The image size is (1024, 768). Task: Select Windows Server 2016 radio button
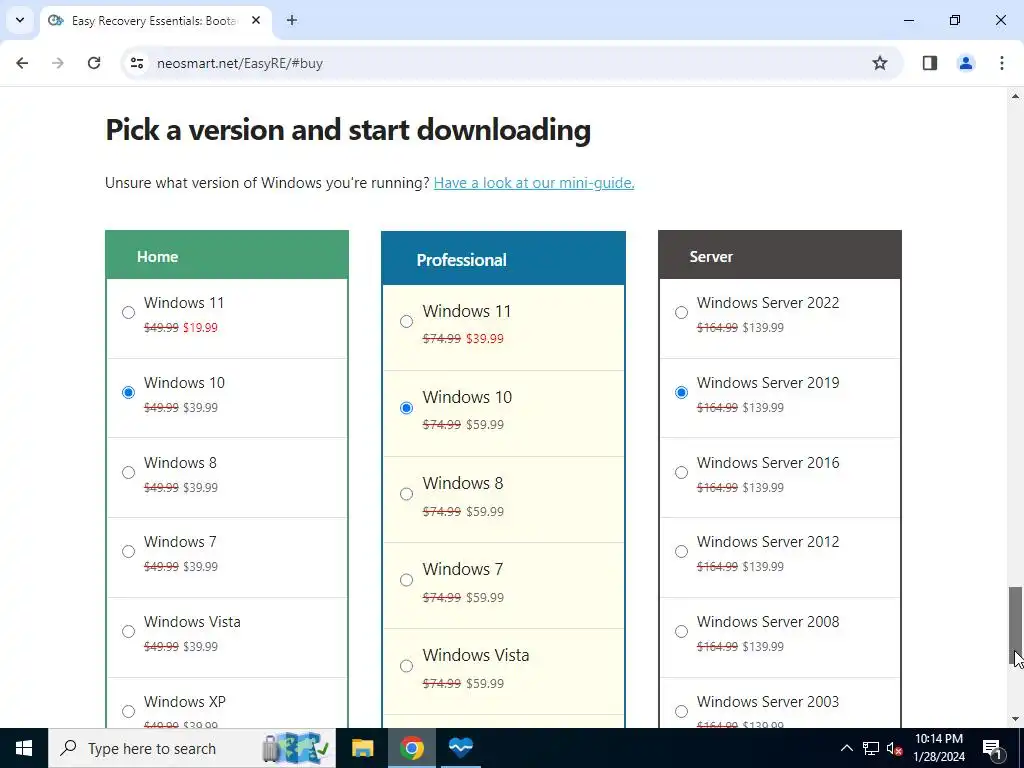click(x=681, y=472)
